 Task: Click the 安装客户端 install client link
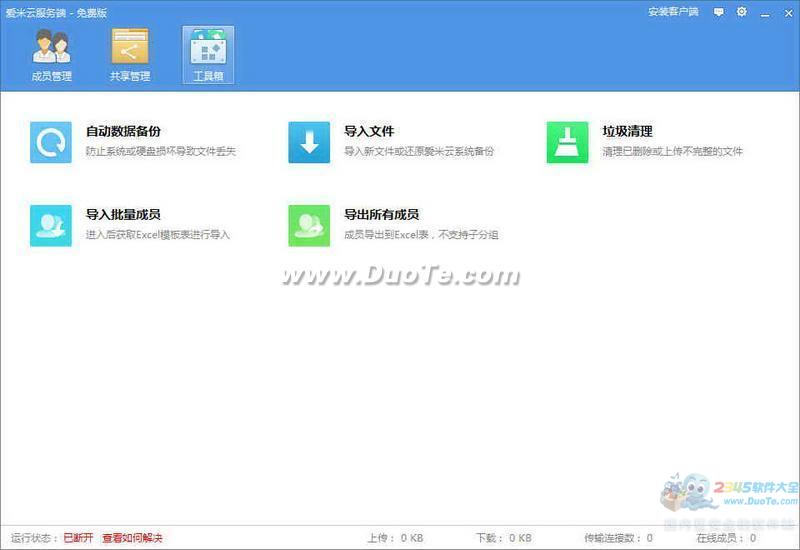(673, 12)
